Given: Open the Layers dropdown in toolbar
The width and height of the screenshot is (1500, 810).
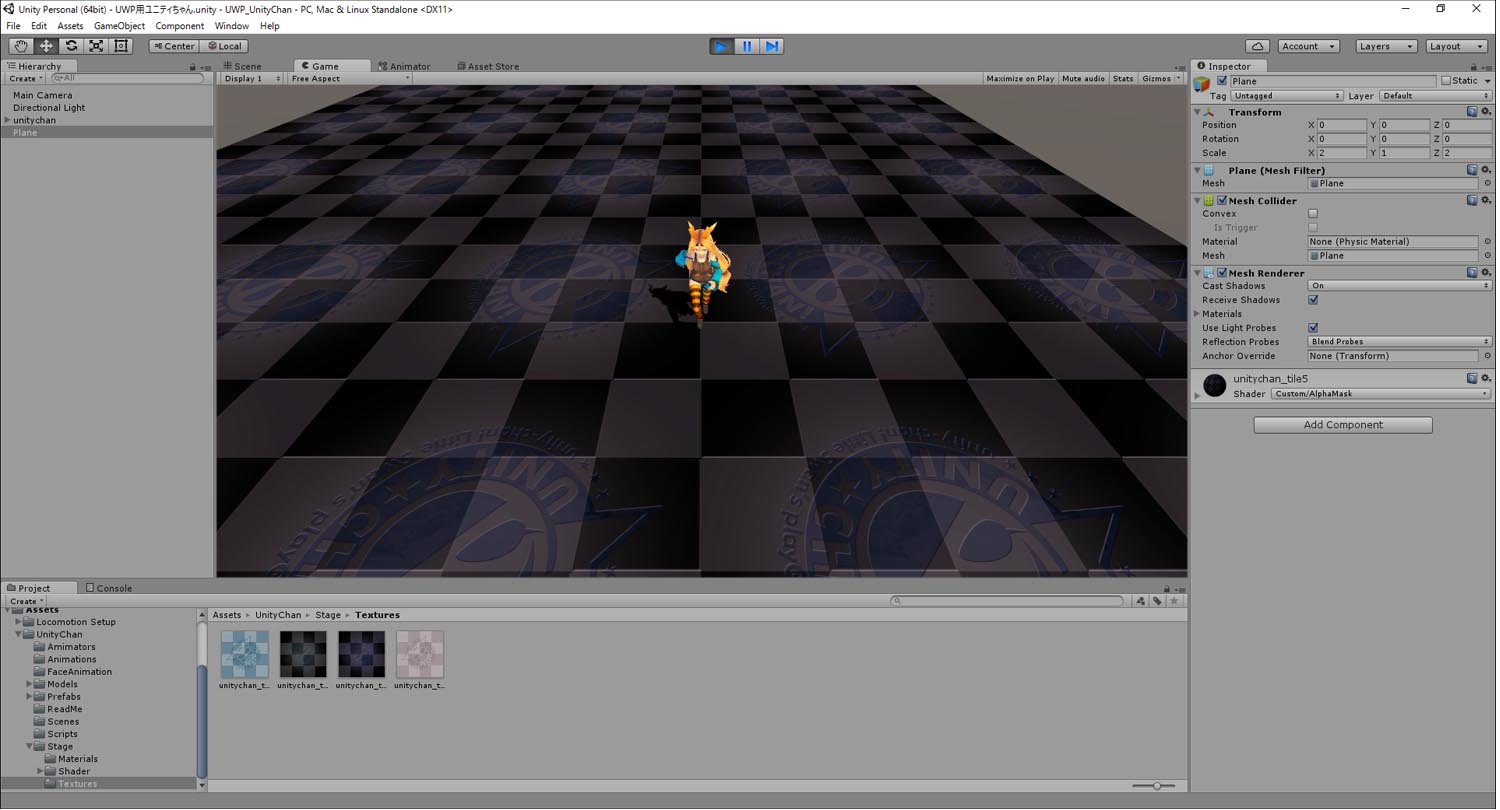Looking at the screenshot, I should 1386,46.
